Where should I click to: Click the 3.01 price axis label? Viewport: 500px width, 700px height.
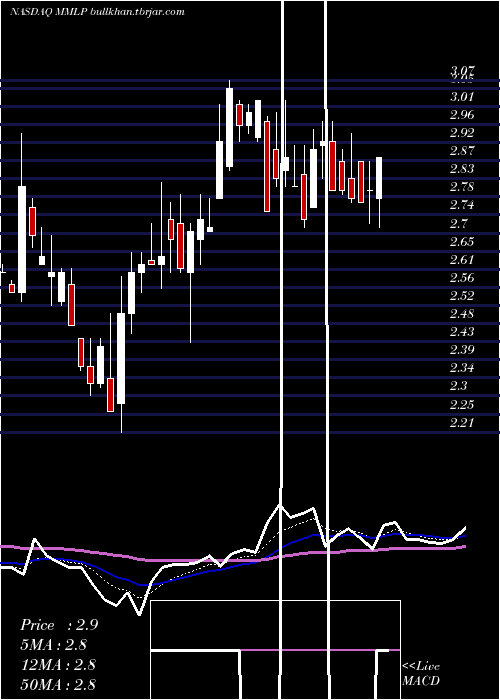462,97
